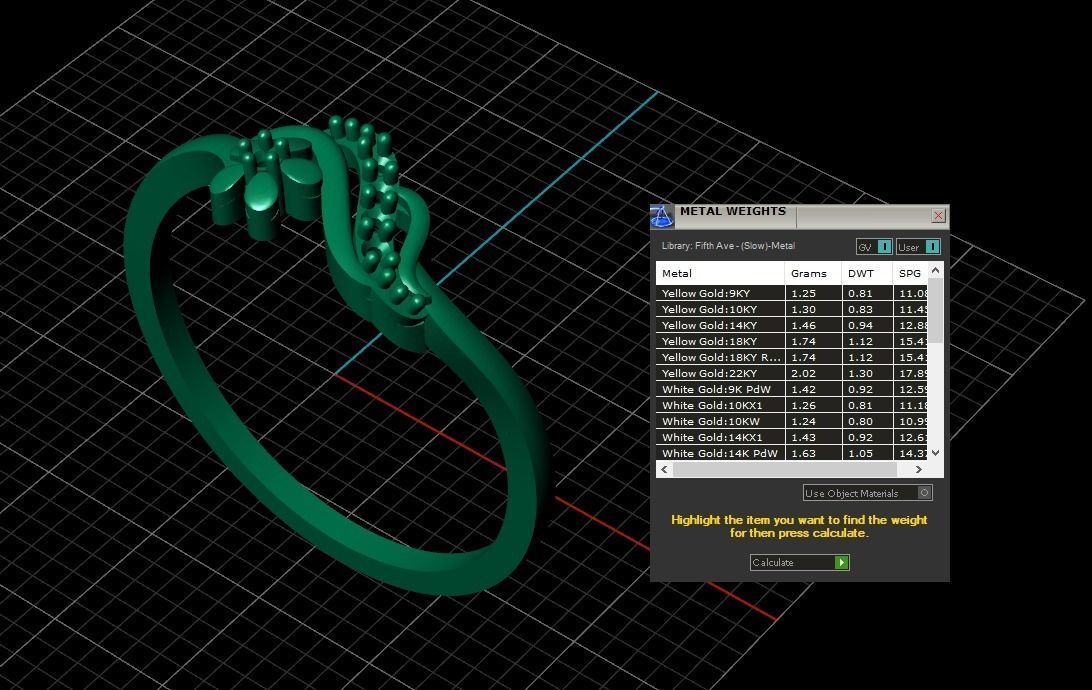
Task: Select the White Gold:10KW row
Action: [x=791, y=421]
